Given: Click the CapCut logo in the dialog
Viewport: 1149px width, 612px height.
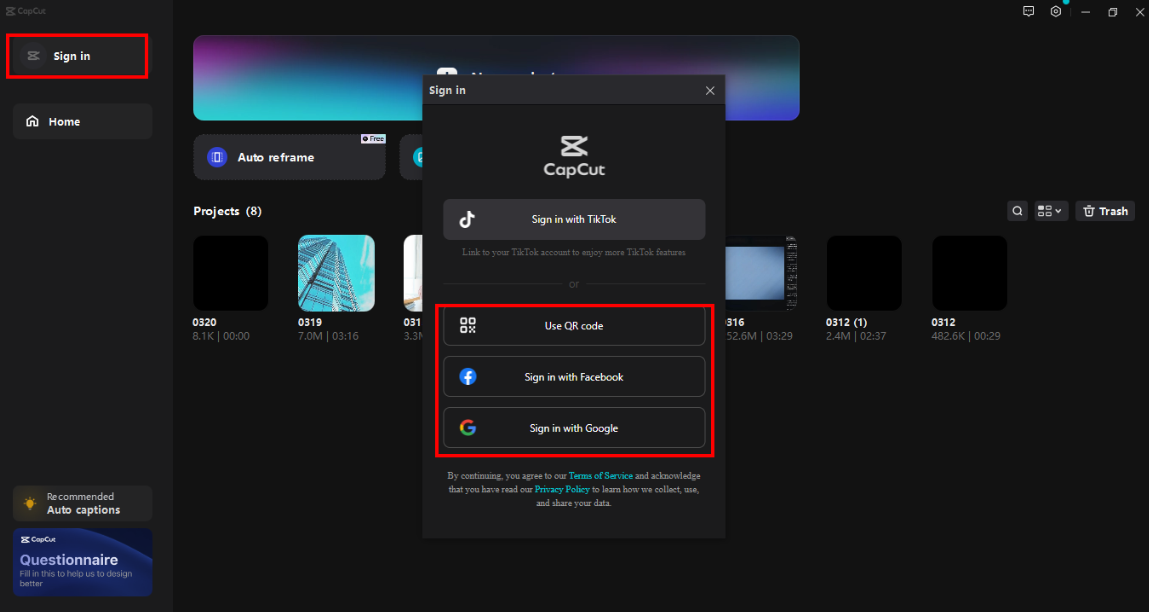Looking at the screenshot, I should (x=574, y=156).
